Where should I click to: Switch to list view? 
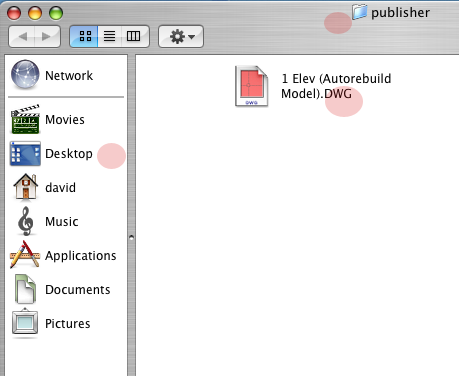coord(109,36)
